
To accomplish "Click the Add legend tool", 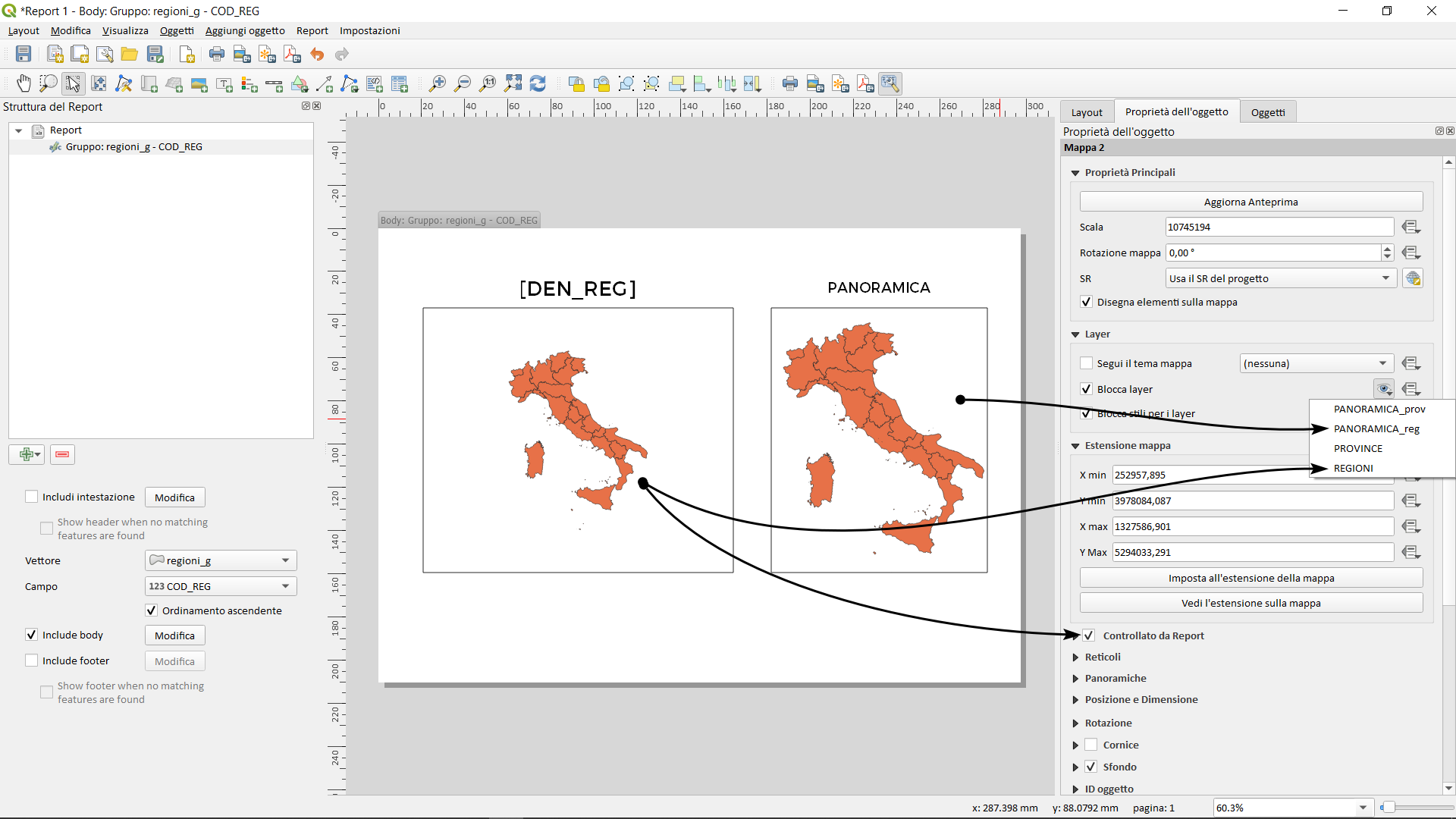I will [x=249, y=83].
